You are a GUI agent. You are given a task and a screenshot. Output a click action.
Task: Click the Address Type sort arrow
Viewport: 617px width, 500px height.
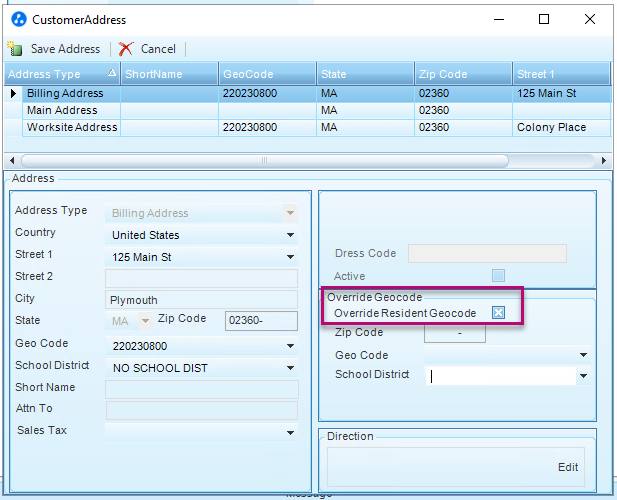(112, 74)
